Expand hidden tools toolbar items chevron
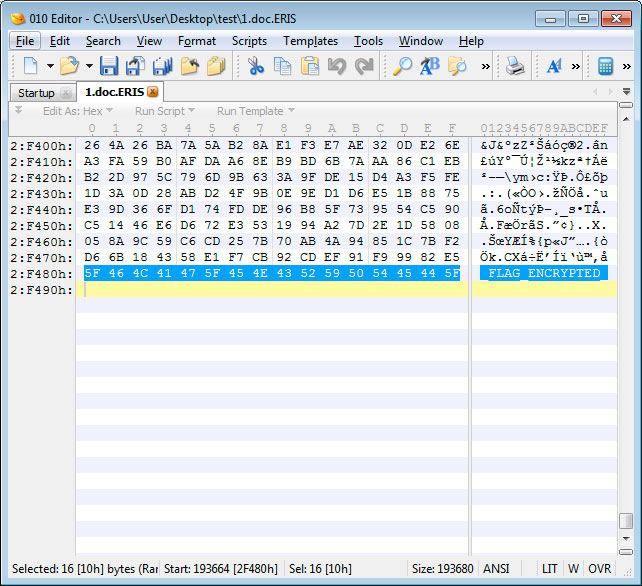642x586 pixels. point(626,66)
